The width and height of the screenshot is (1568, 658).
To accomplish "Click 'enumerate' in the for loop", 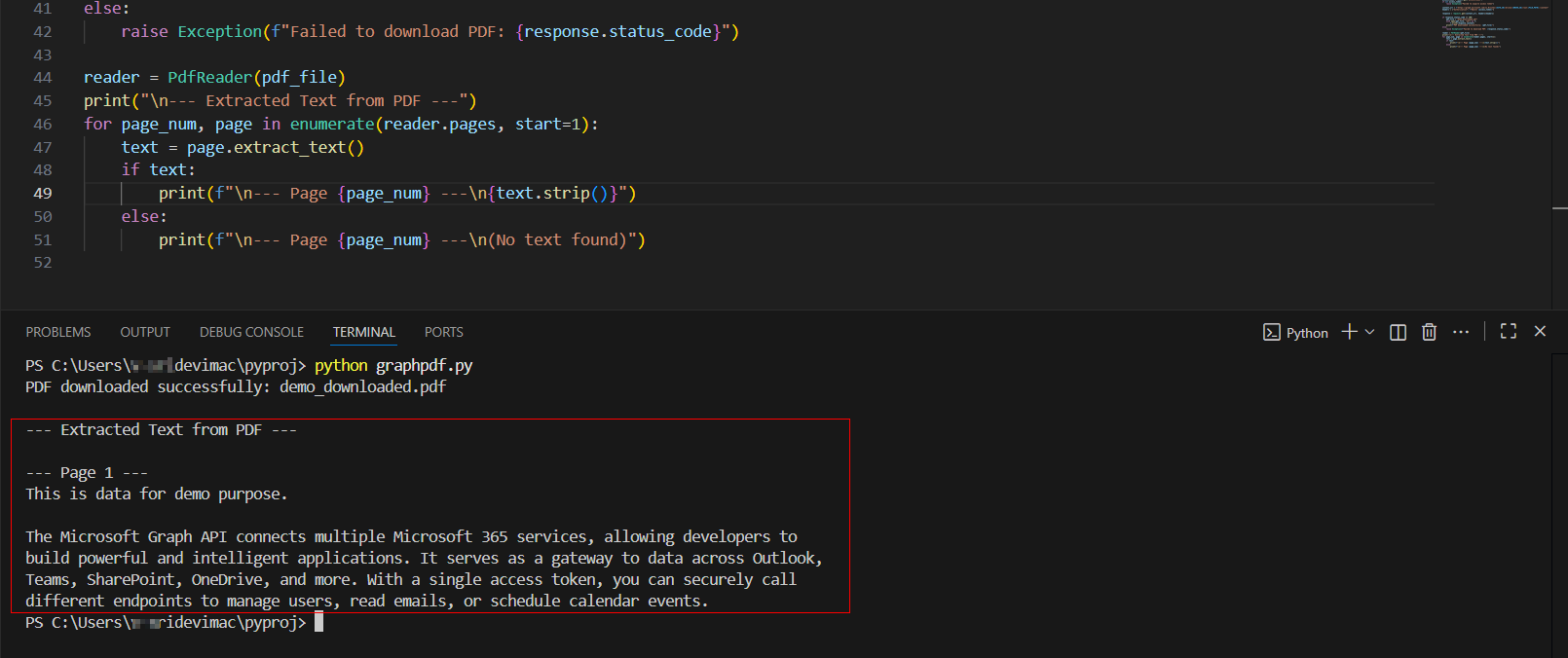I will tap(332, 124).
